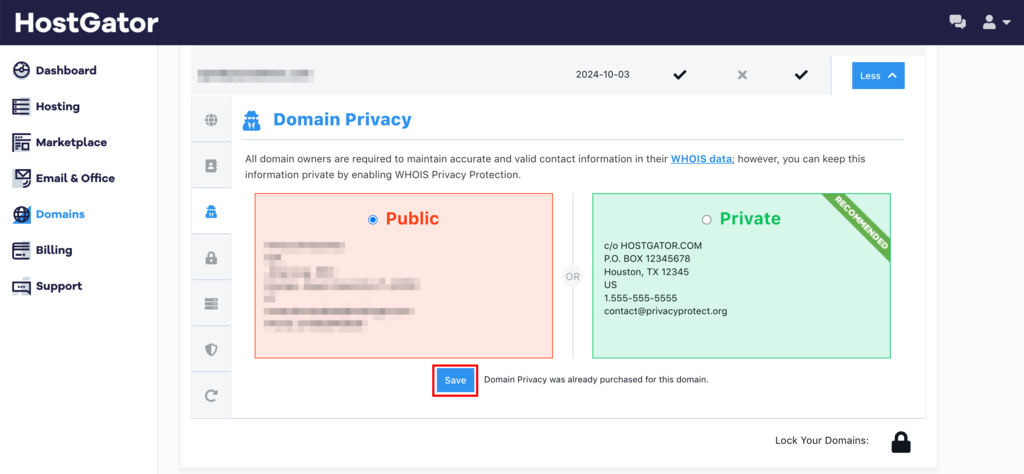Viewport: 1024px width, 474px height.
Task: Open the Hosting section
Action: pyautogui.click(x=57, y=106)
